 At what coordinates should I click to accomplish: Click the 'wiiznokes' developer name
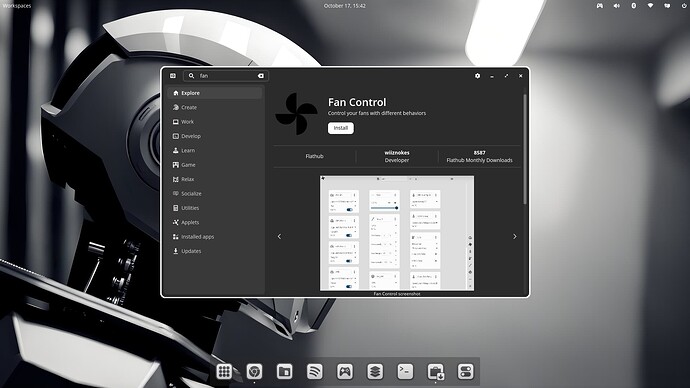[x=397, y=153]
